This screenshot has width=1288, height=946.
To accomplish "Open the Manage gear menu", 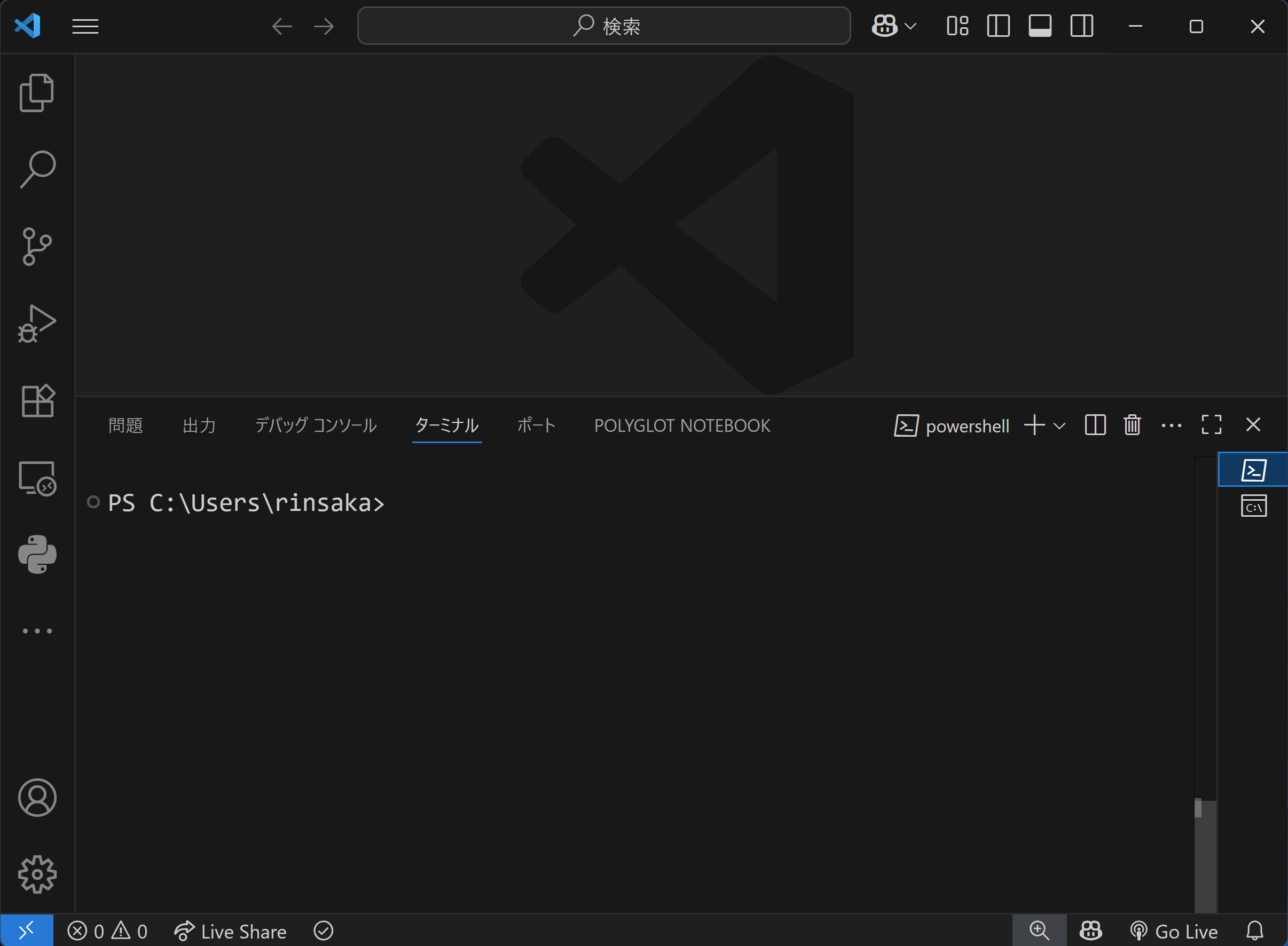I will [x=37, y=874].
